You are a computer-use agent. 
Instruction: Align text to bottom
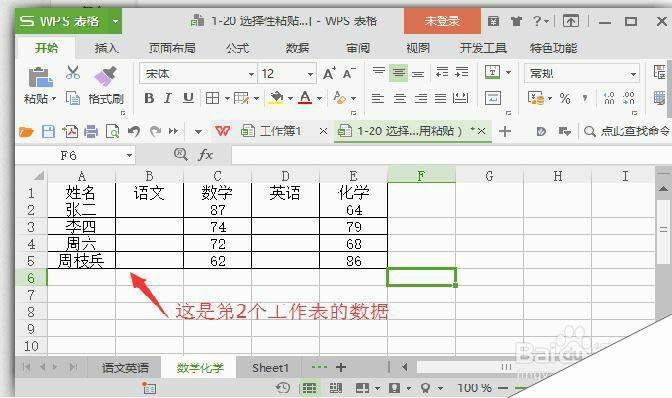(418, 74)
